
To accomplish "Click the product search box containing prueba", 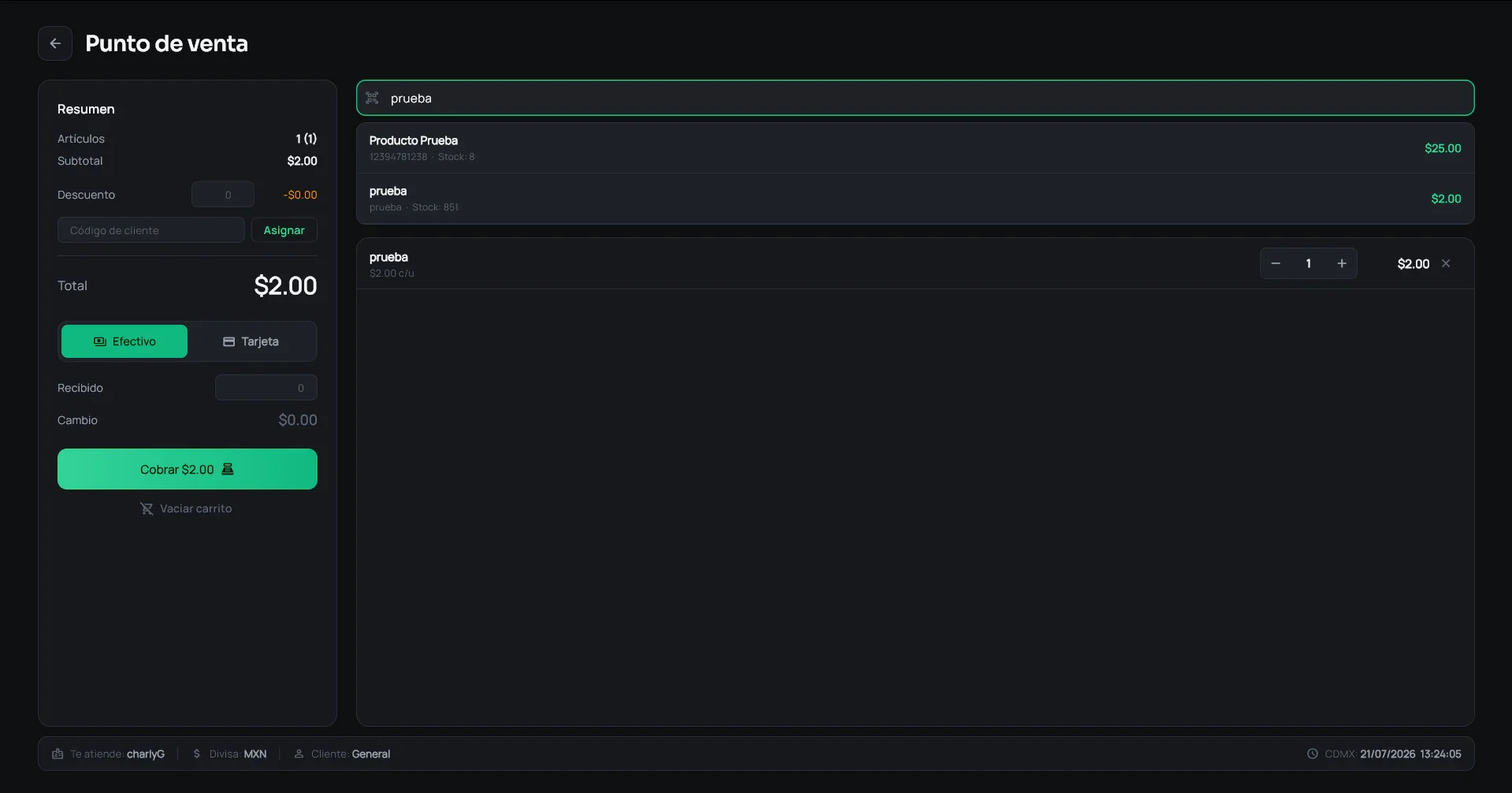I will [915, 98].
